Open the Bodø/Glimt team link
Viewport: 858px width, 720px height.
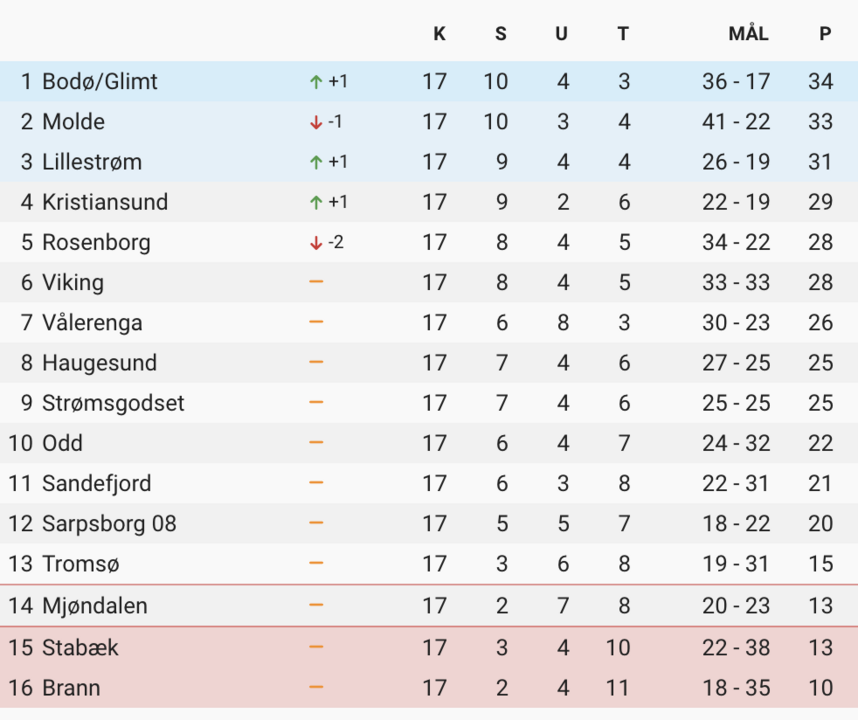coord(100,82)
